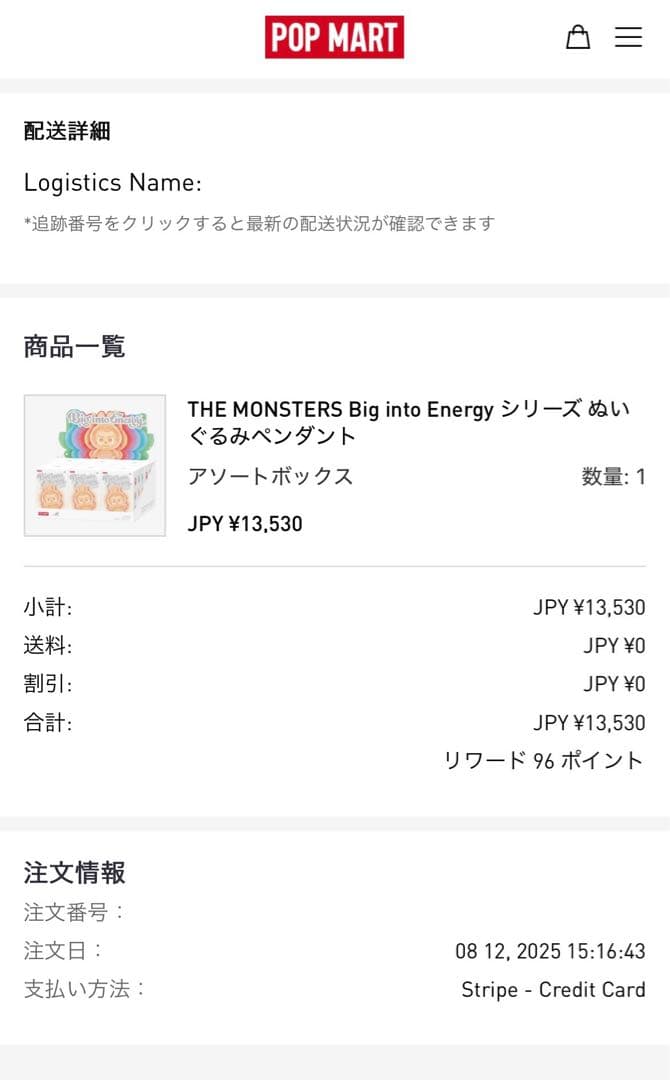Click the 合計 total amount value
The image size is (670, 1080).
tap(589, 723)
